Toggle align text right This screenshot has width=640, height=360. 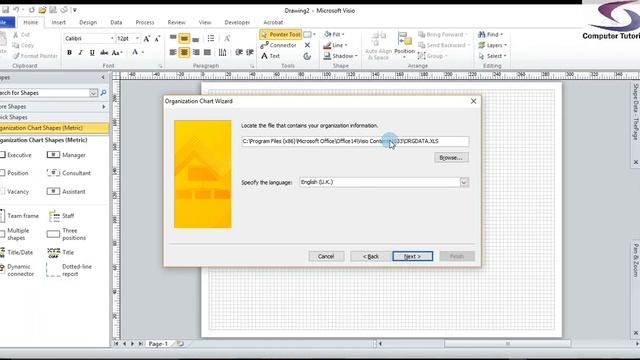point(196,52)
